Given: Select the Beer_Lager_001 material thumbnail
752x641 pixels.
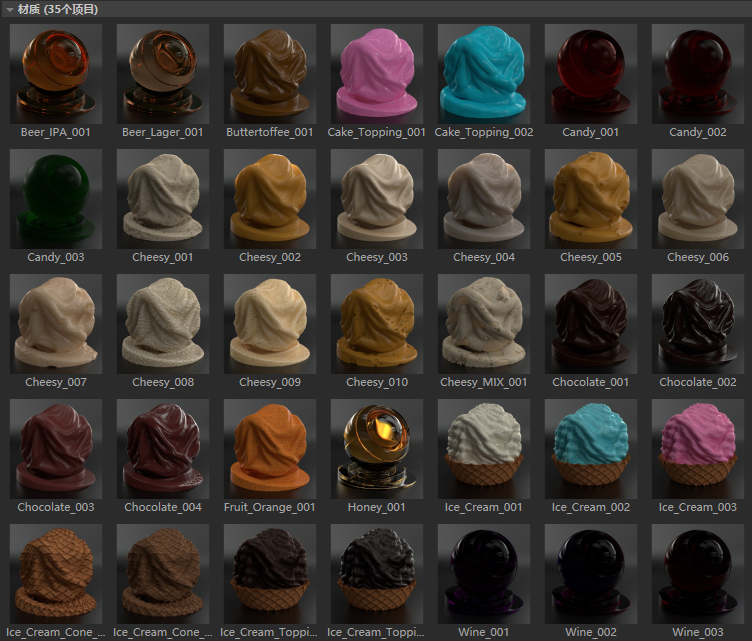Looking at the screenshot, I should click(163, 74).
